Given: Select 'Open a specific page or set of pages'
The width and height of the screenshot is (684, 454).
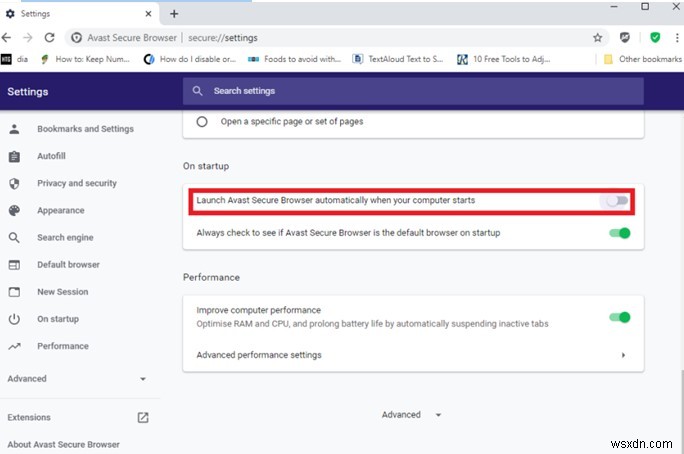Looking at the screenshot, I should [202, 122].
